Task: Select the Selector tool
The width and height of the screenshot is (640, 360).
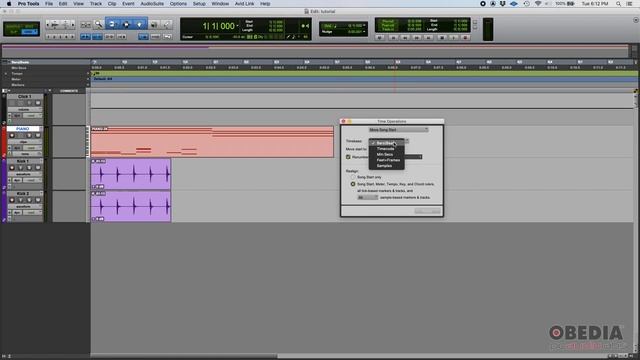Action: pos(126,24)
